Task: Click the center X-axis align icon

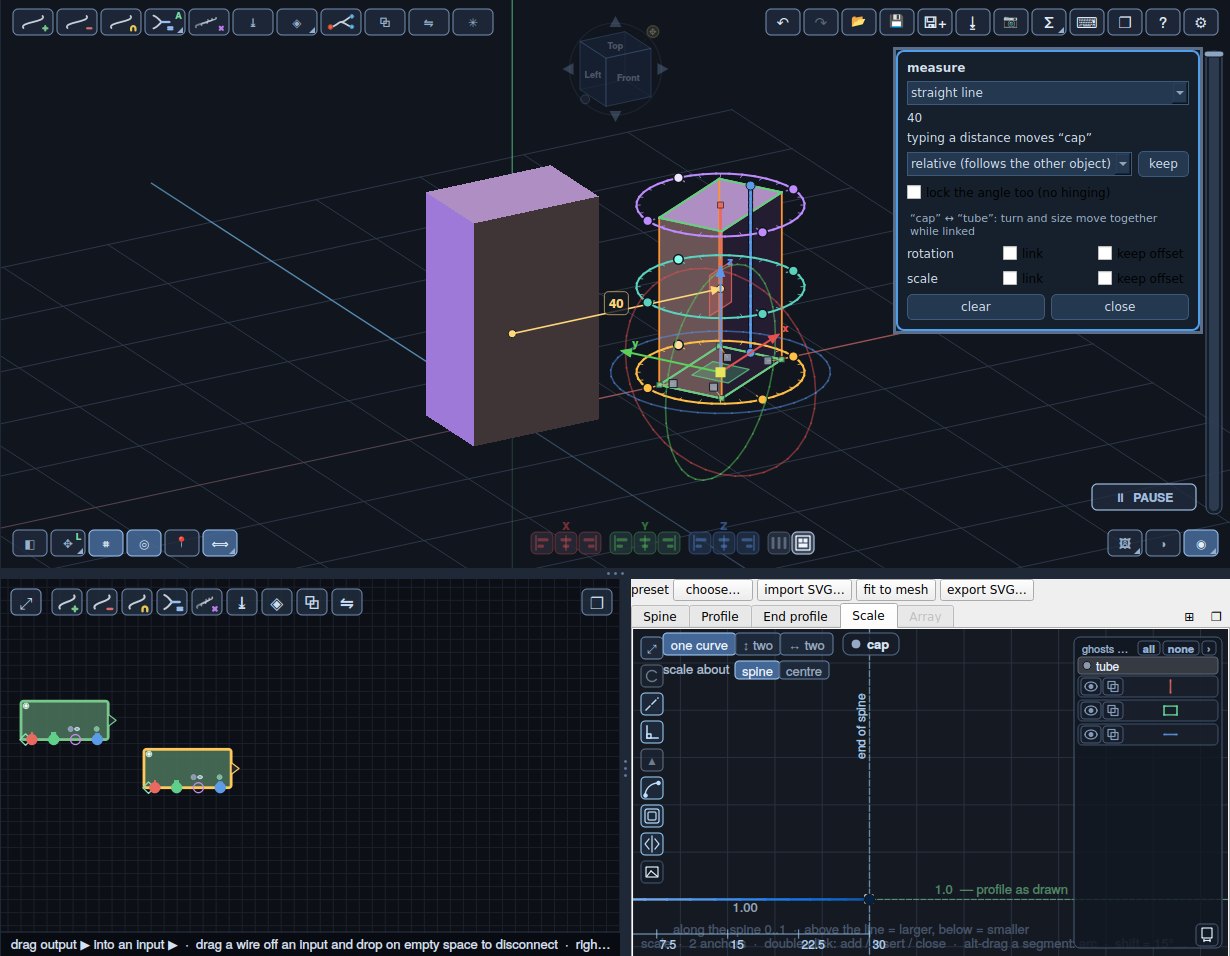Action: coord(566,543)
